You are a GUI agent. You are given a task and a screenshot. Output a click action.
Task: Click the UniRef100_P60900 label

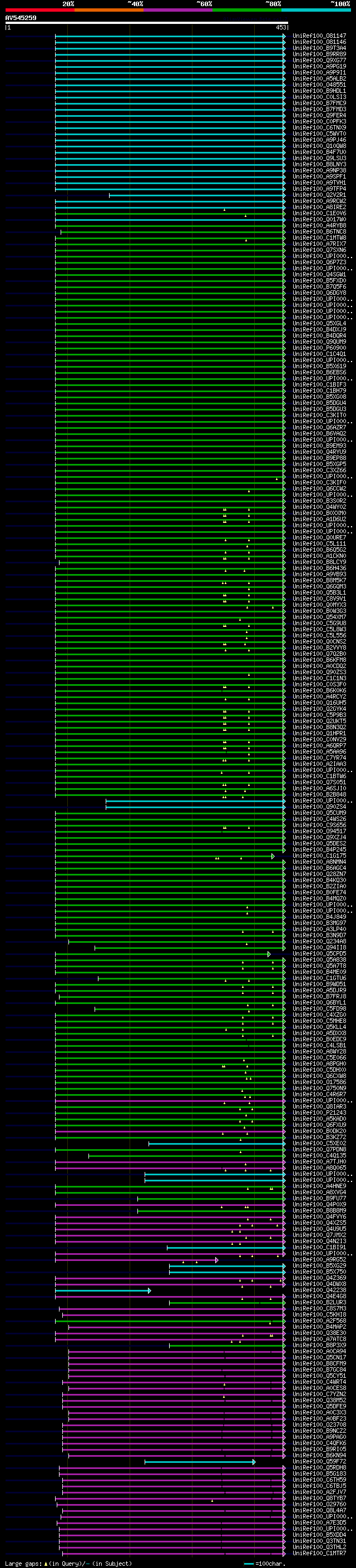[x=319, y=348]
